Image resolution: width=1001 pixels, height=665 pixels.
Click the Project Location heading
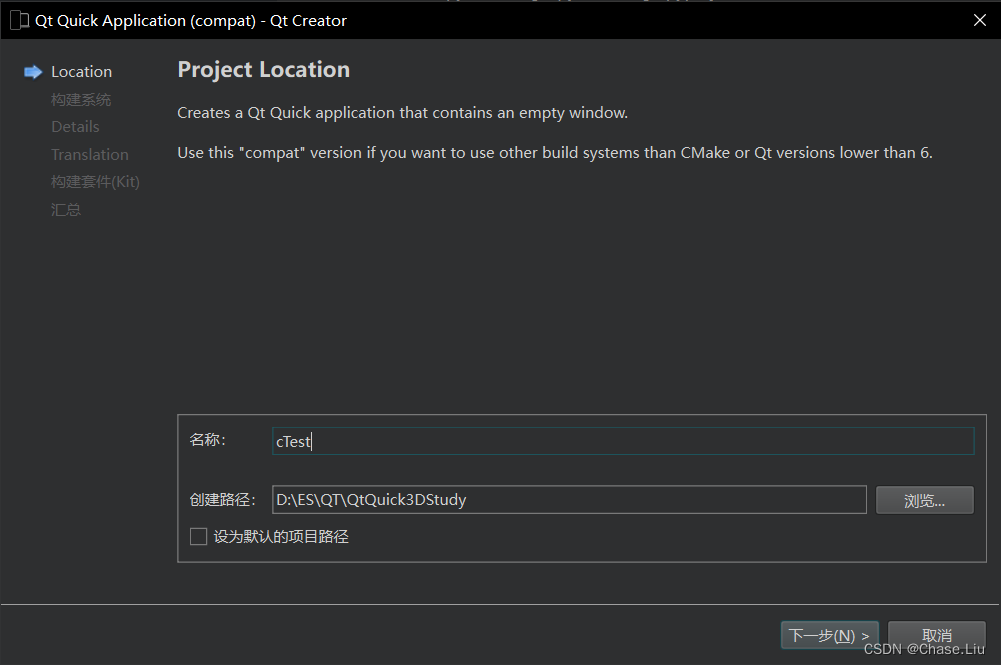pyautogui.click(x=263, y=69)
